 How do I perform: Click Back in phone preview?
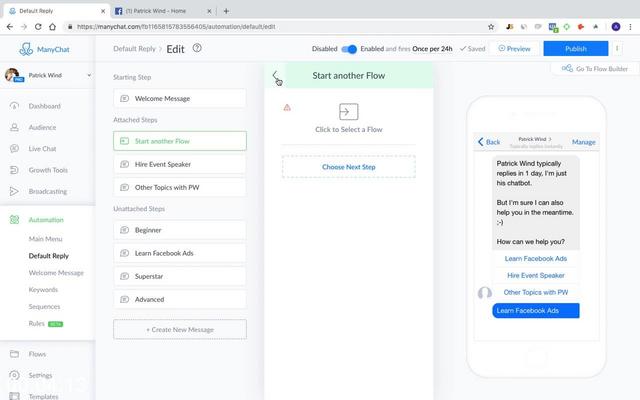tap(489, 142)
